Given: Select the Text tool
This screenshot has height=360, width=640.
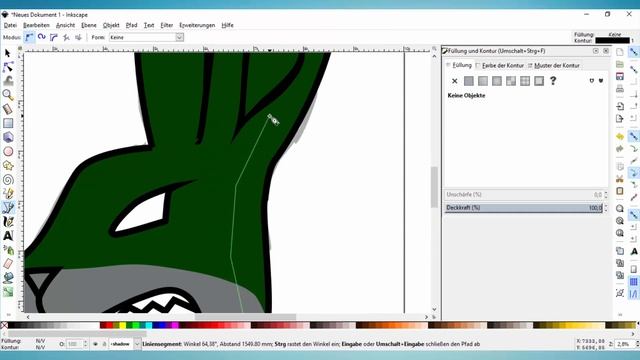Looking at the screenshot, I should coord(8,236).
